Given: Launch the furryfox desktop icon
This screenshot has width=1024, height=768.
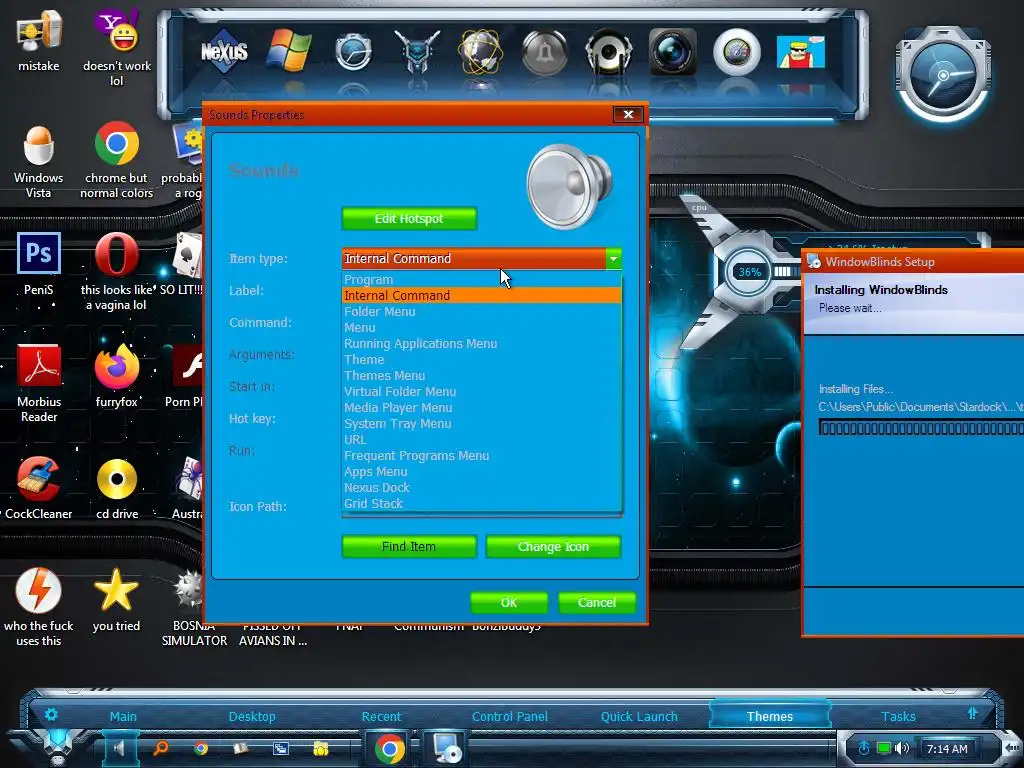Looking at the screenshot, I should (x=117, y=376).
